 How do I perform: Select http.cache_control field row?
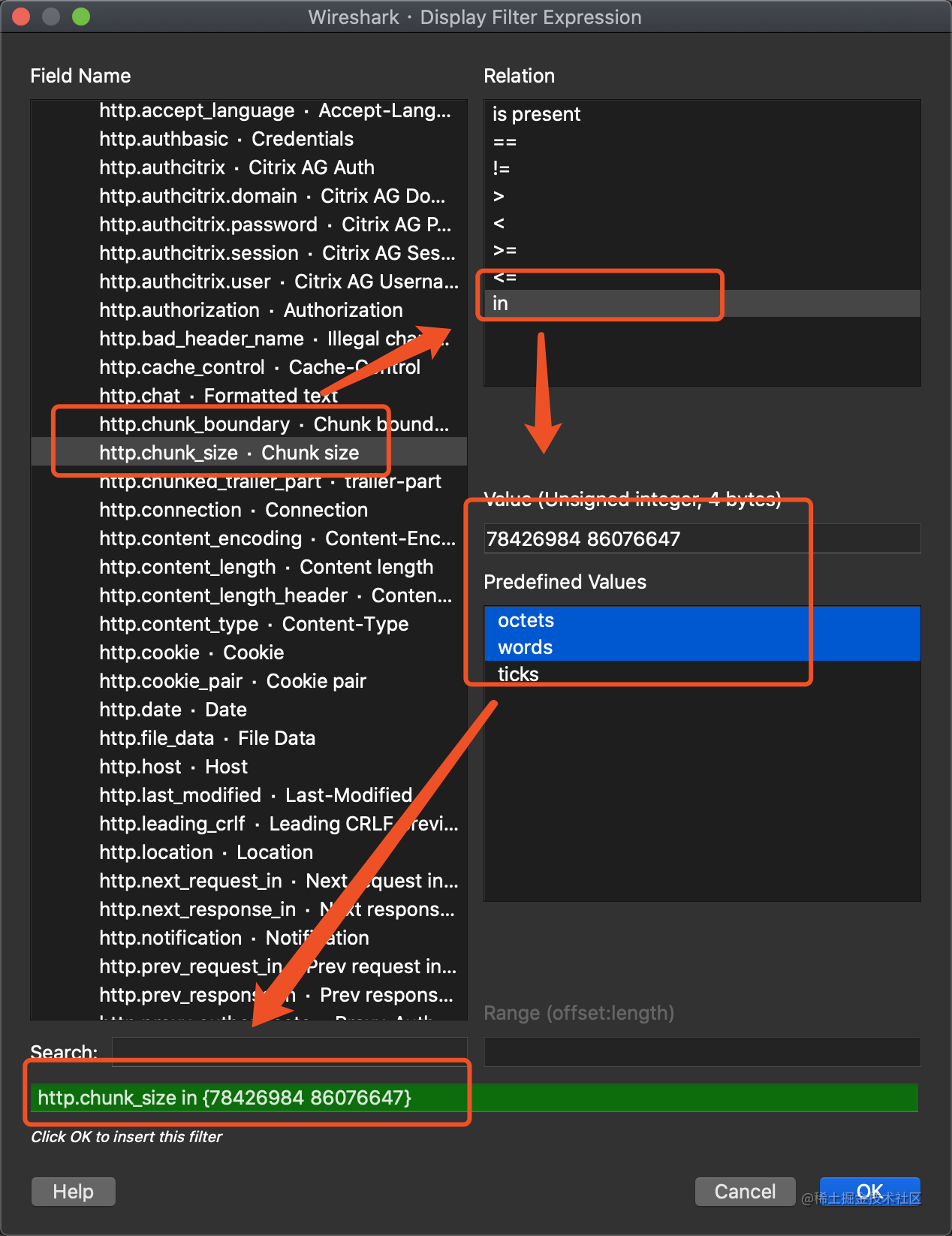[249, 367]
